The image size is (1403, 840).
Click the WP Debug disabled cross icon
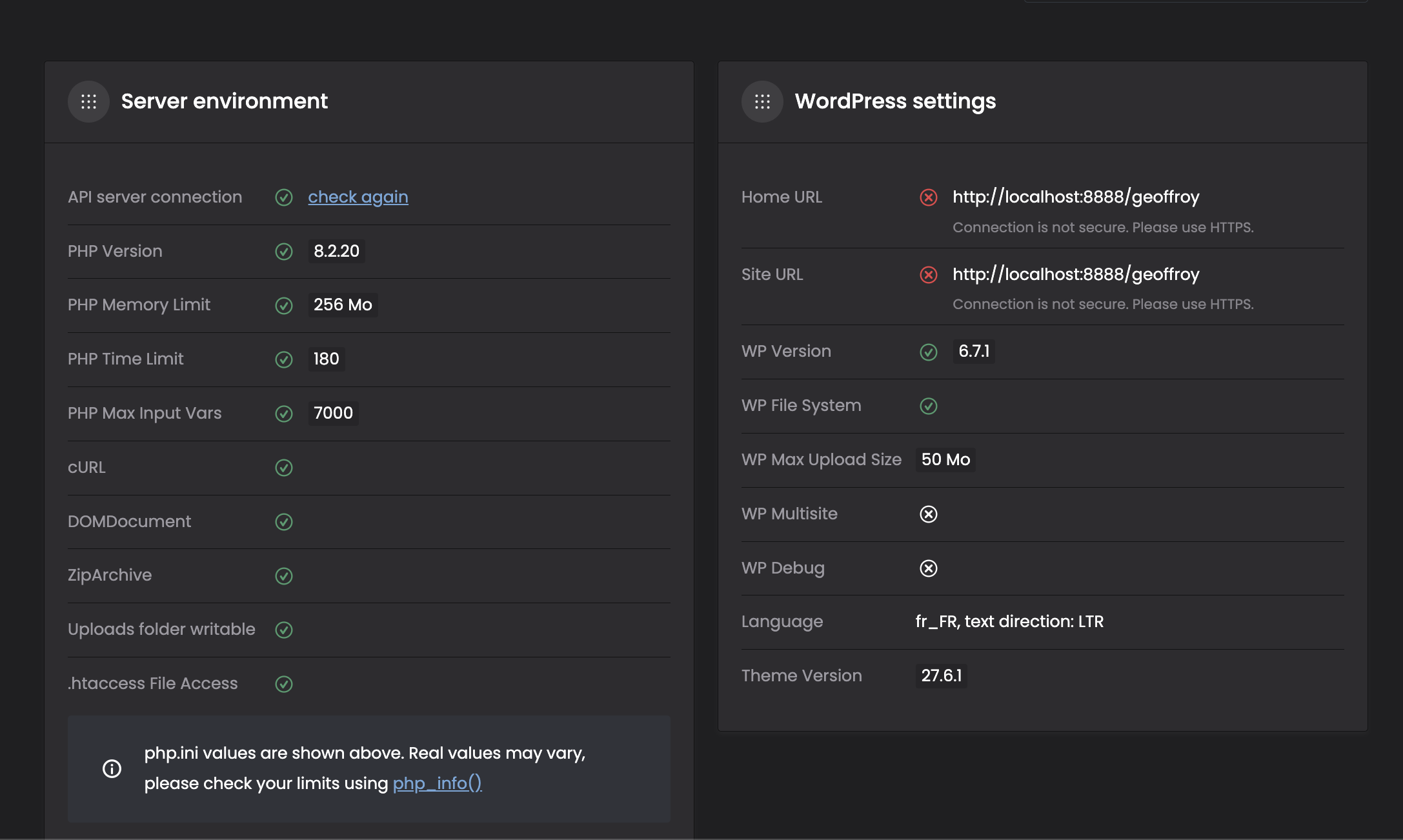pos(929,568)
